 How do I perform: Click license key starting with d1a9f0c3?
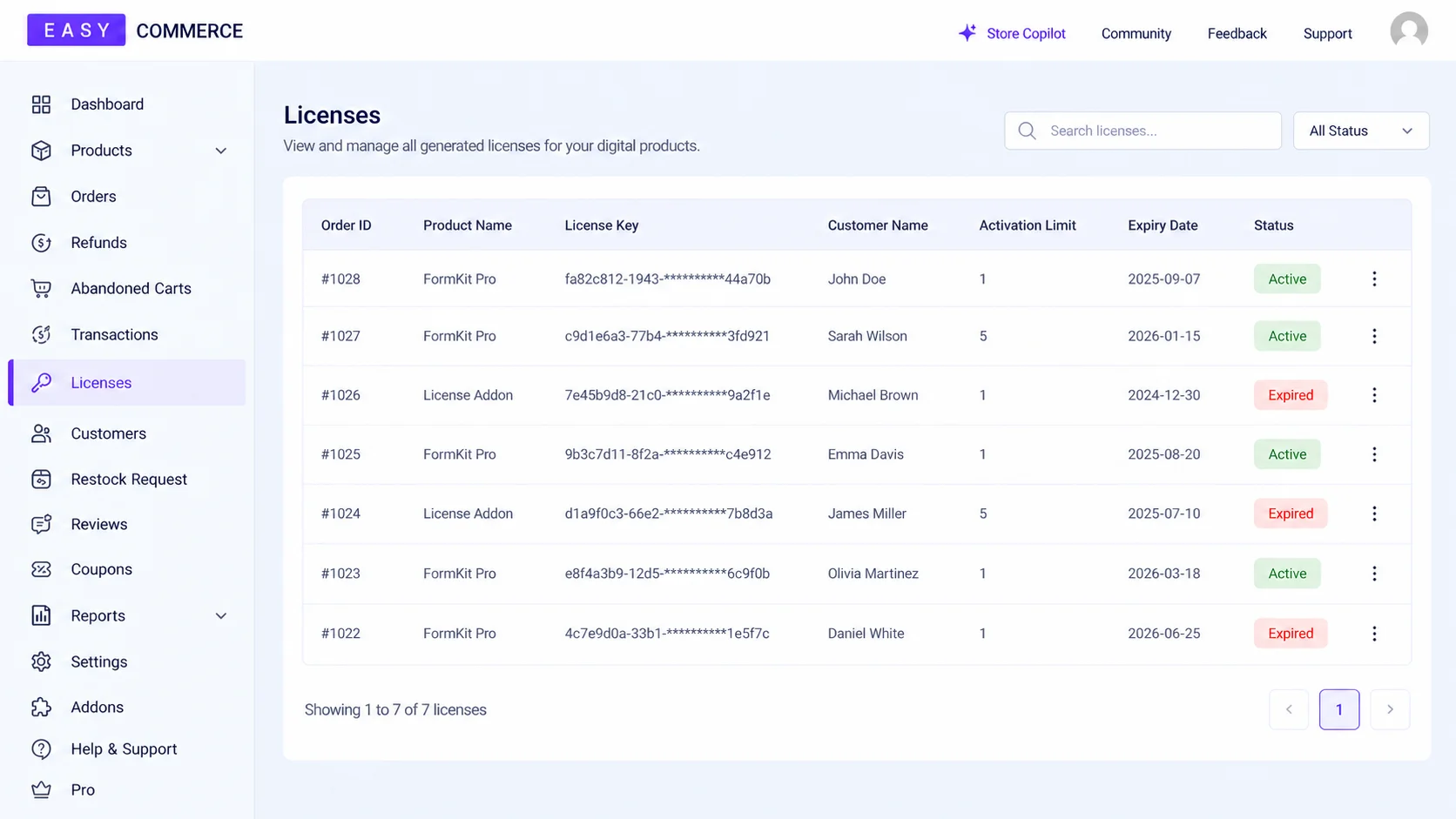coord(669,514)
